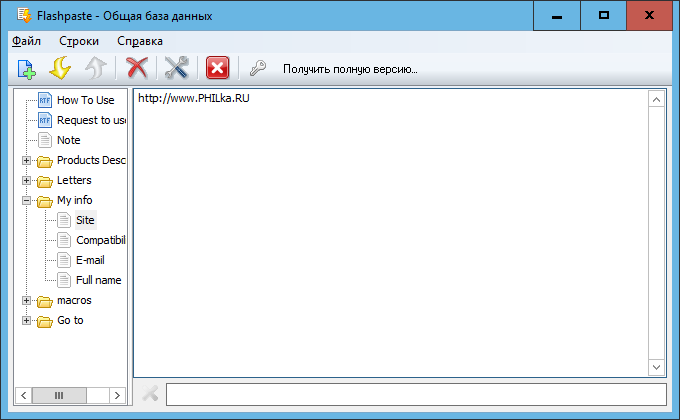Click the RTF icon next to Request to use
Image resolution: width=680 pixels, height=420 pixels.
[45, 120]
